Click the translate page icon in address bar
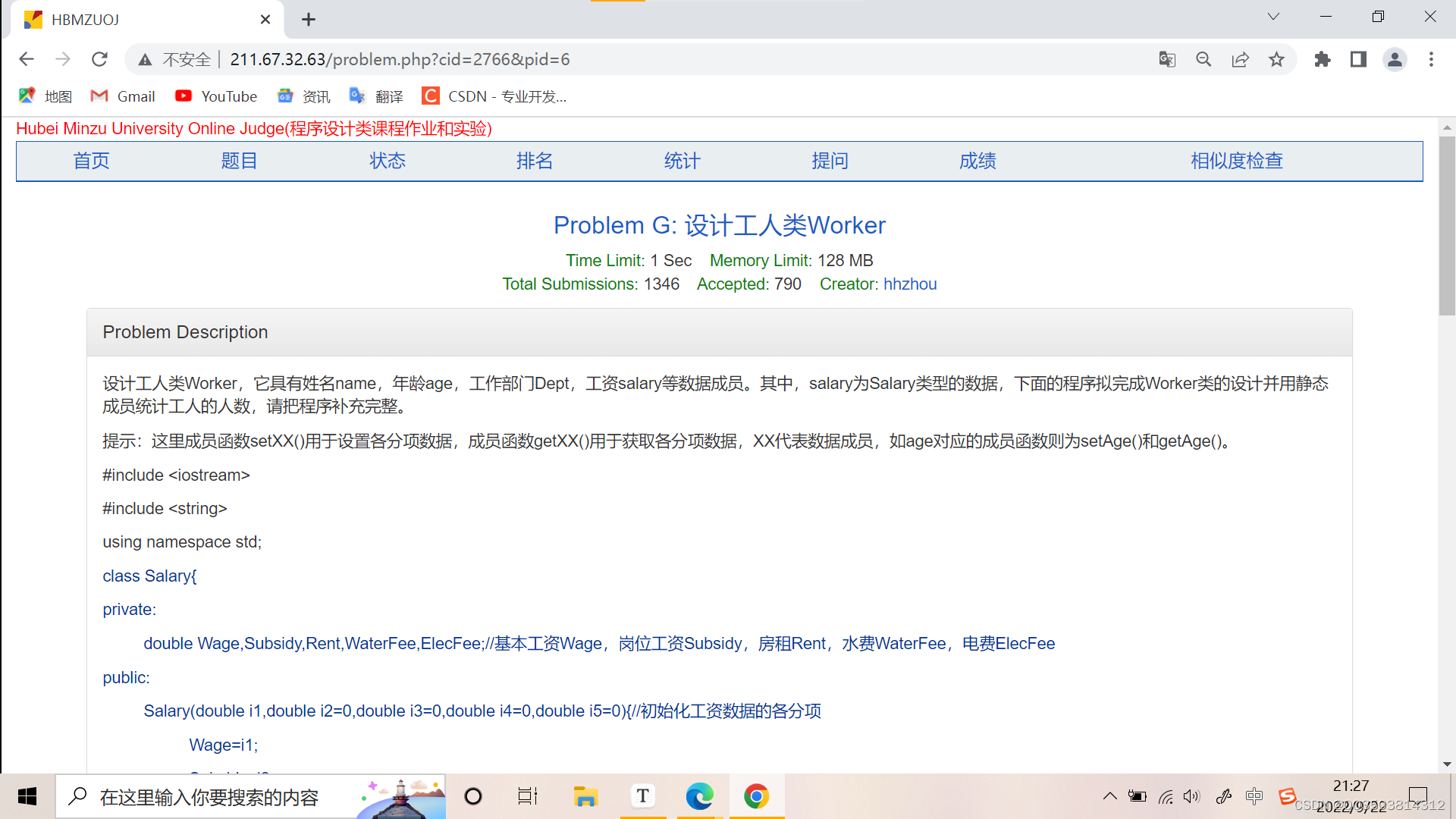Image resolution: width=1456 pixels, height=819 pixels. tap(1167, 59)
